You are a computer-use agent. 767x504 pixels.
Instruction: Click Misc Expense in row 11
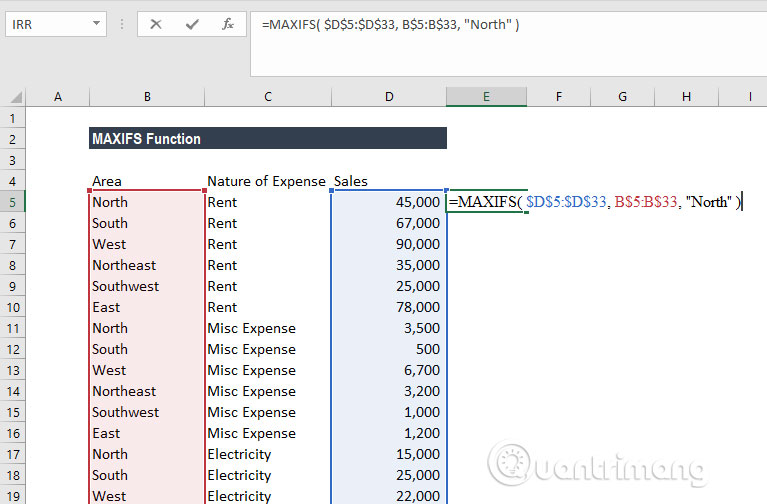click(251, 328)
